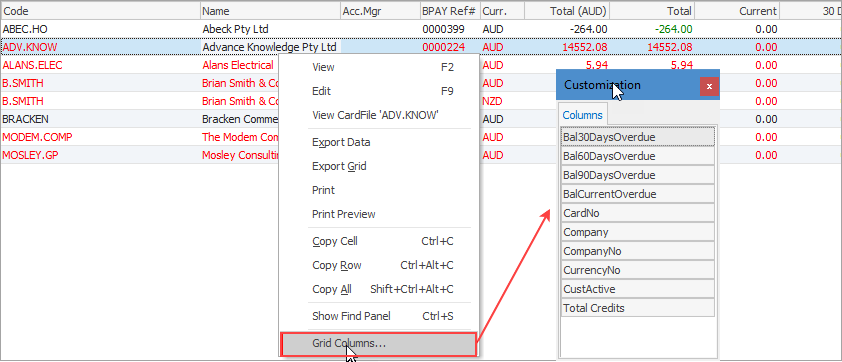The height and width of the screenshot is (362, 842).
Task: Sort by the Code column header
Action: (x=101, y=11)
